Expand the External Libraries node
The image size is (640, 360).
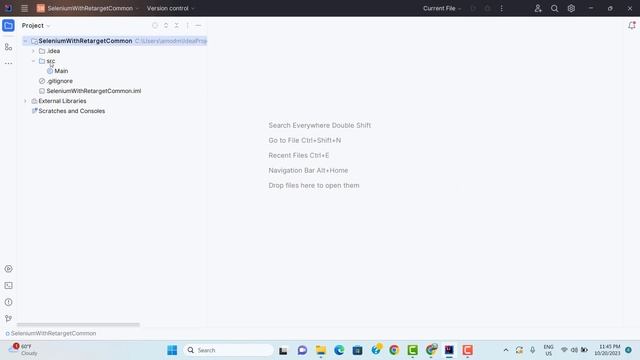click(x=25, y=101)
